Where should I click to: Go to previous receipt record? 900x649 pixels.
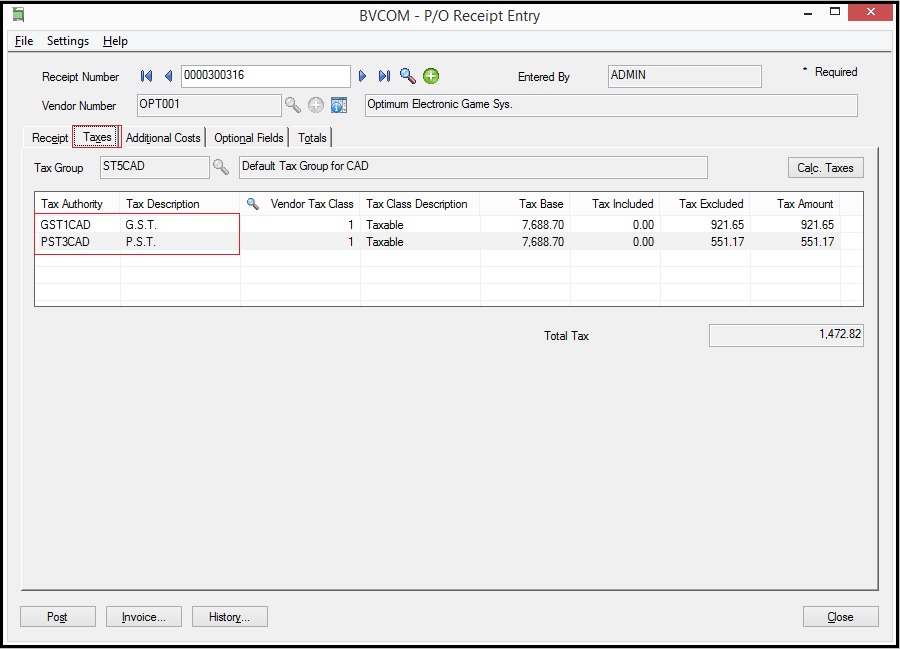point(168,76)
